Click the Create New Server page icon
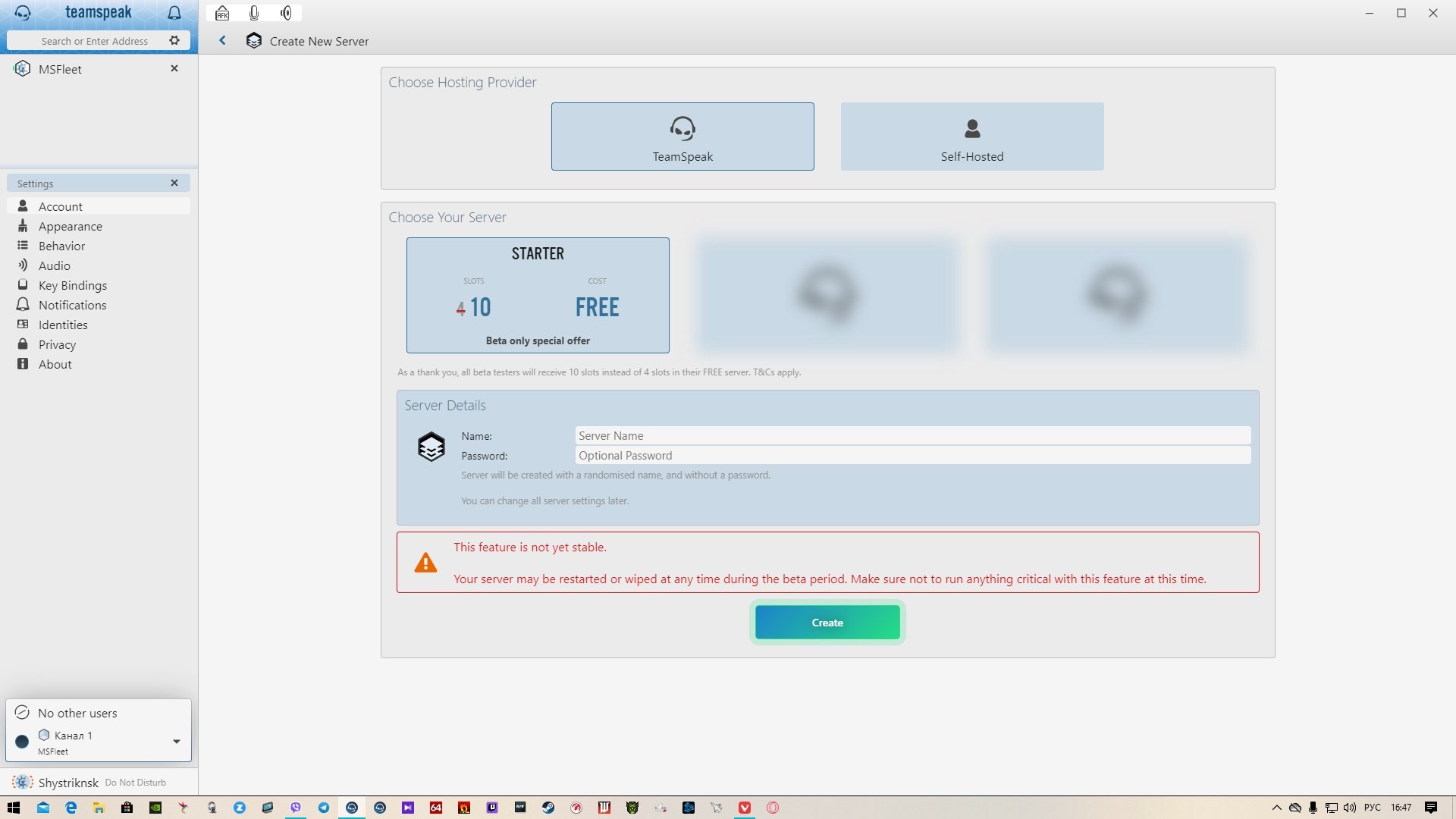Viewport: 1456px width, 819px height. (254, 41)
